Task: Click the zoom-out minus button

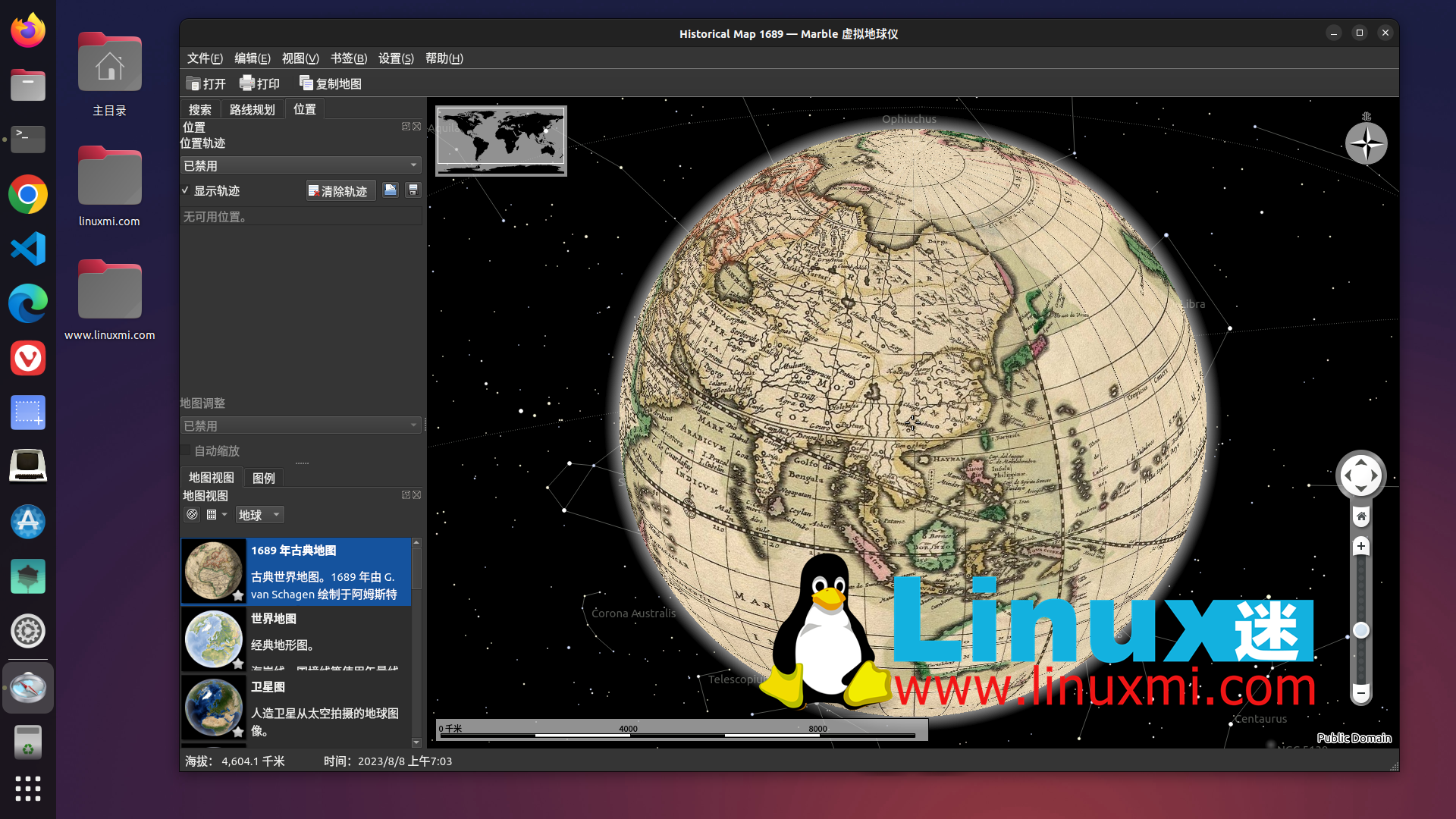Action: (1361, 692)
